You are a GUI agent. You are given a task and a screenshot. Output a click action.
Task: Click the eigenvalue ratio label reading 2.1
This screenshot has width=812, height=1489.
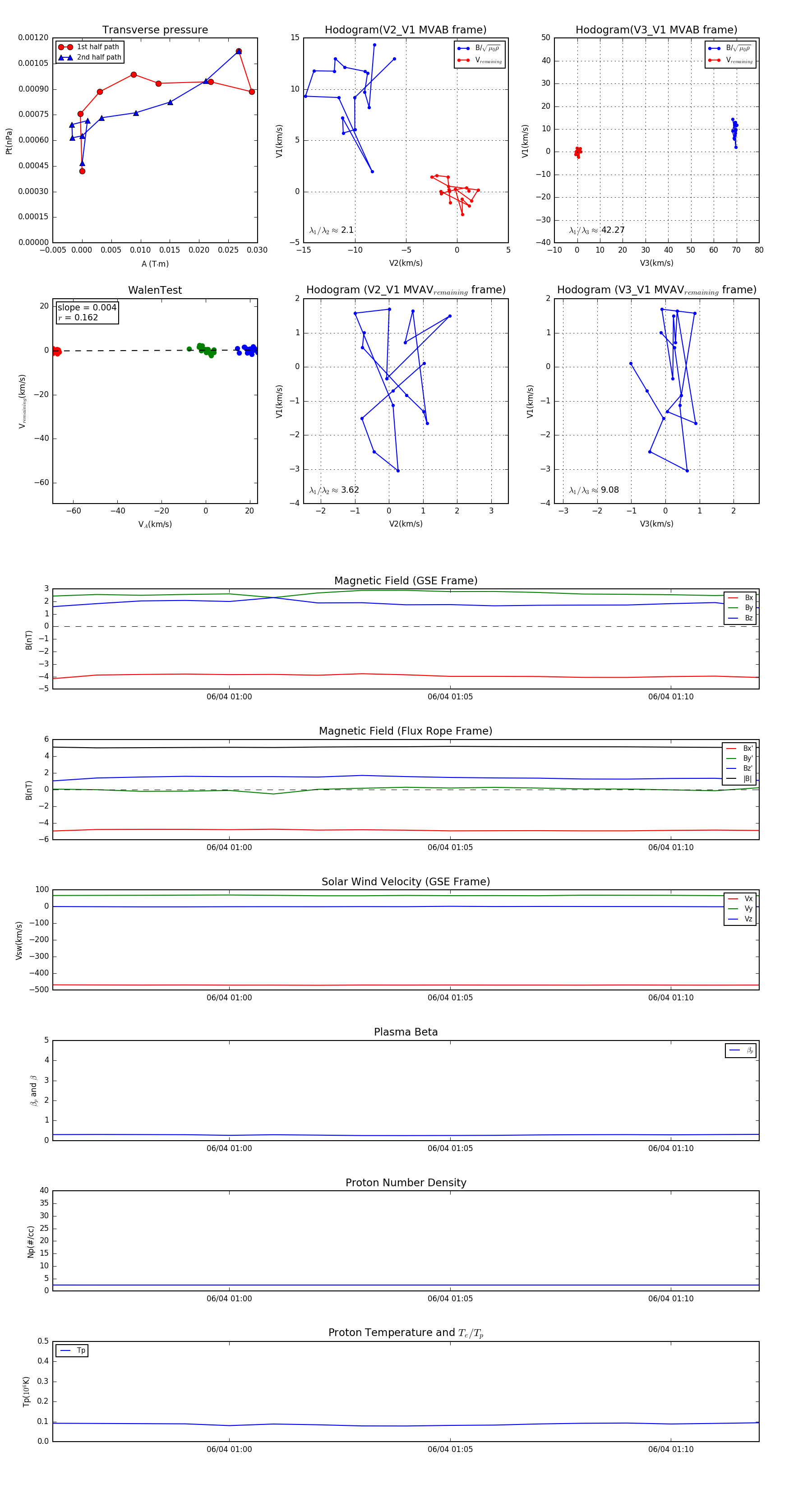[331, 230]
